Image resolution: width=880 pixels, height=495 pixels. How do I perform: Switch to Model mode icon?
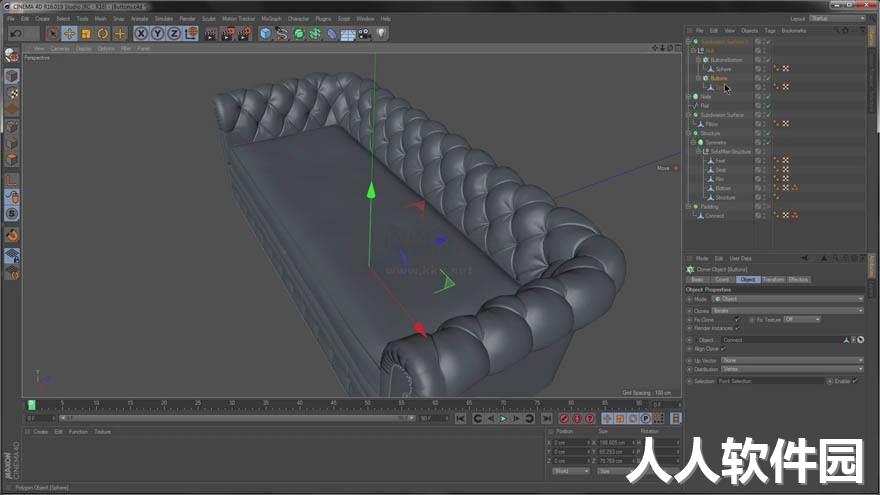(12, 76)
